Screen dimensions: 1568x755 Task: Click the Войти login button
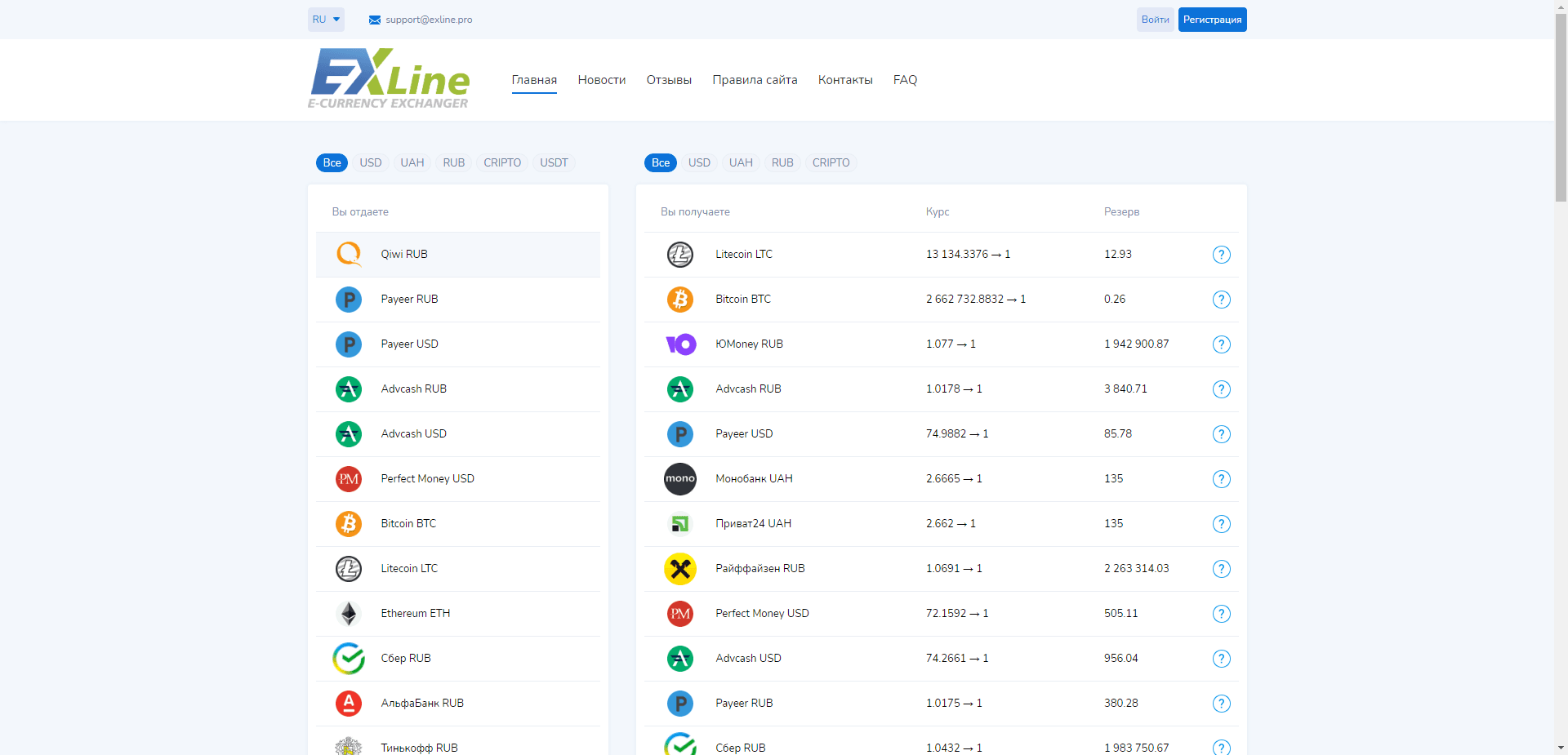[x=1155, y=20]
